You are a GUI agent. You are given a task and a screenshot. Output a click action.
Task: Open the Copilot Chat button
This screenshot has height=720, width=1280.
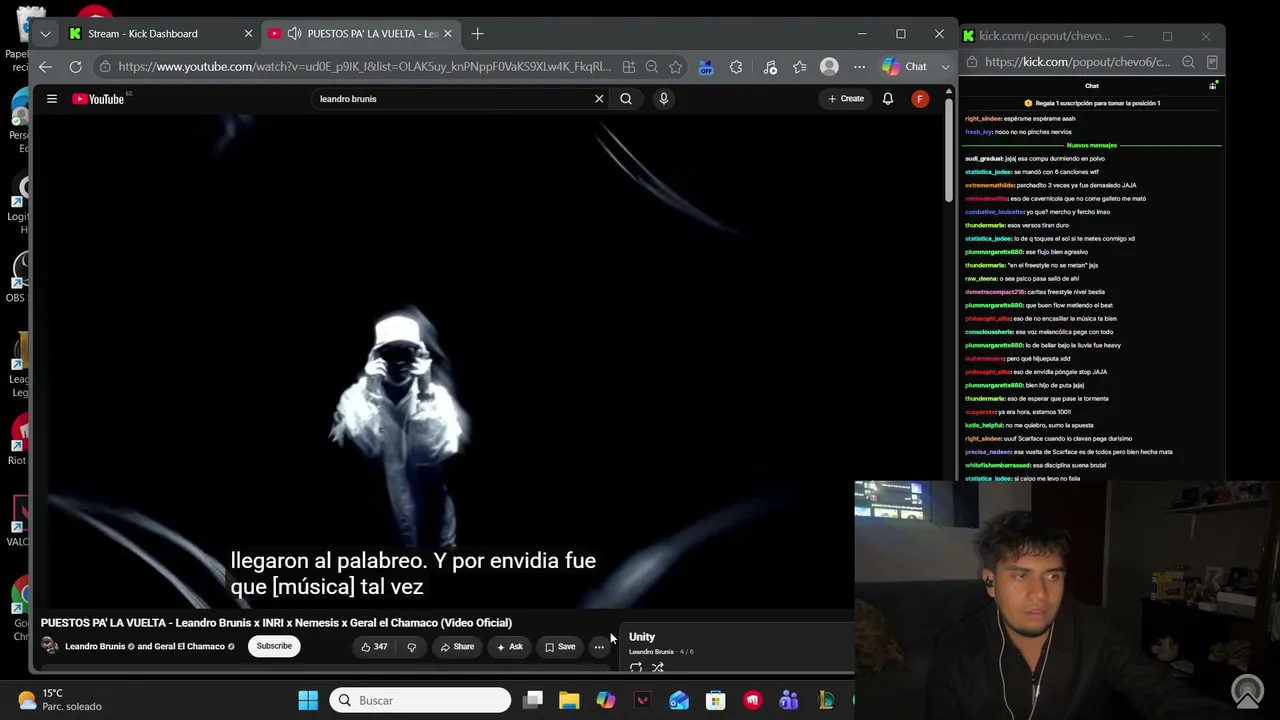(x=905, y=67)
